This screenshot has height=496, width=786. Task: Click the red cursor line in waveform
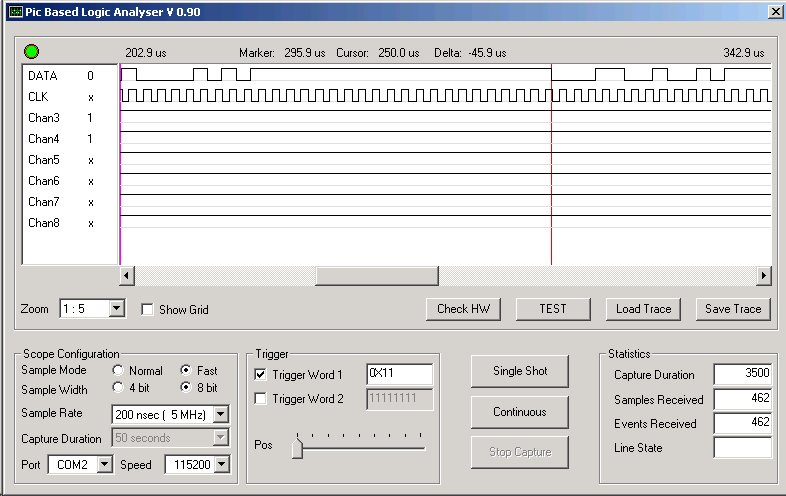point(551,166)
